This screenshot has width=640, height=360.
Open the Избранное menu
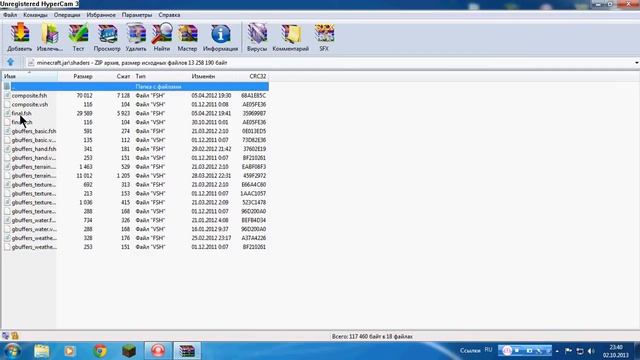click(101, 15)
